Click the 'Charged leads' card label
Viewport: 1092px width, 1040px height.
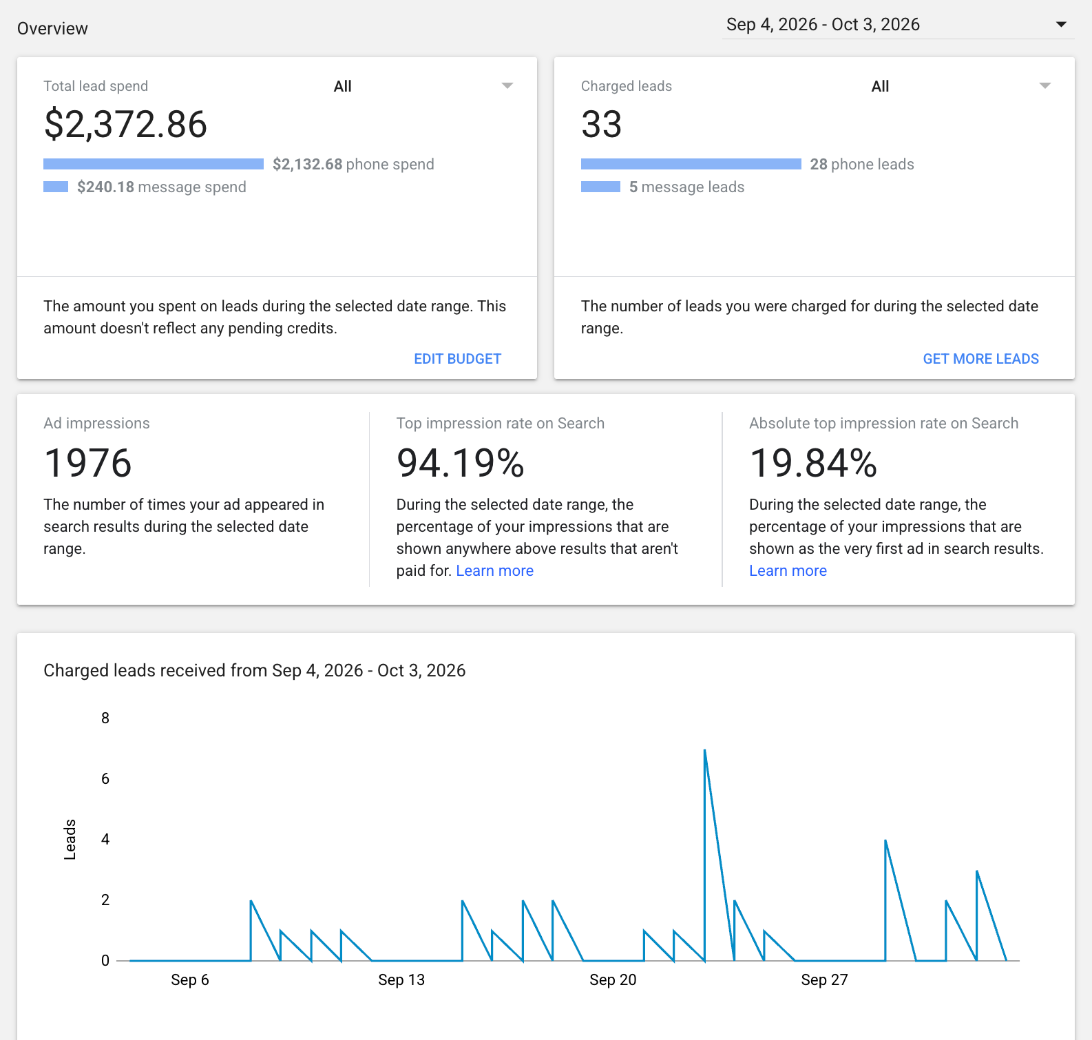pos(626,86)
